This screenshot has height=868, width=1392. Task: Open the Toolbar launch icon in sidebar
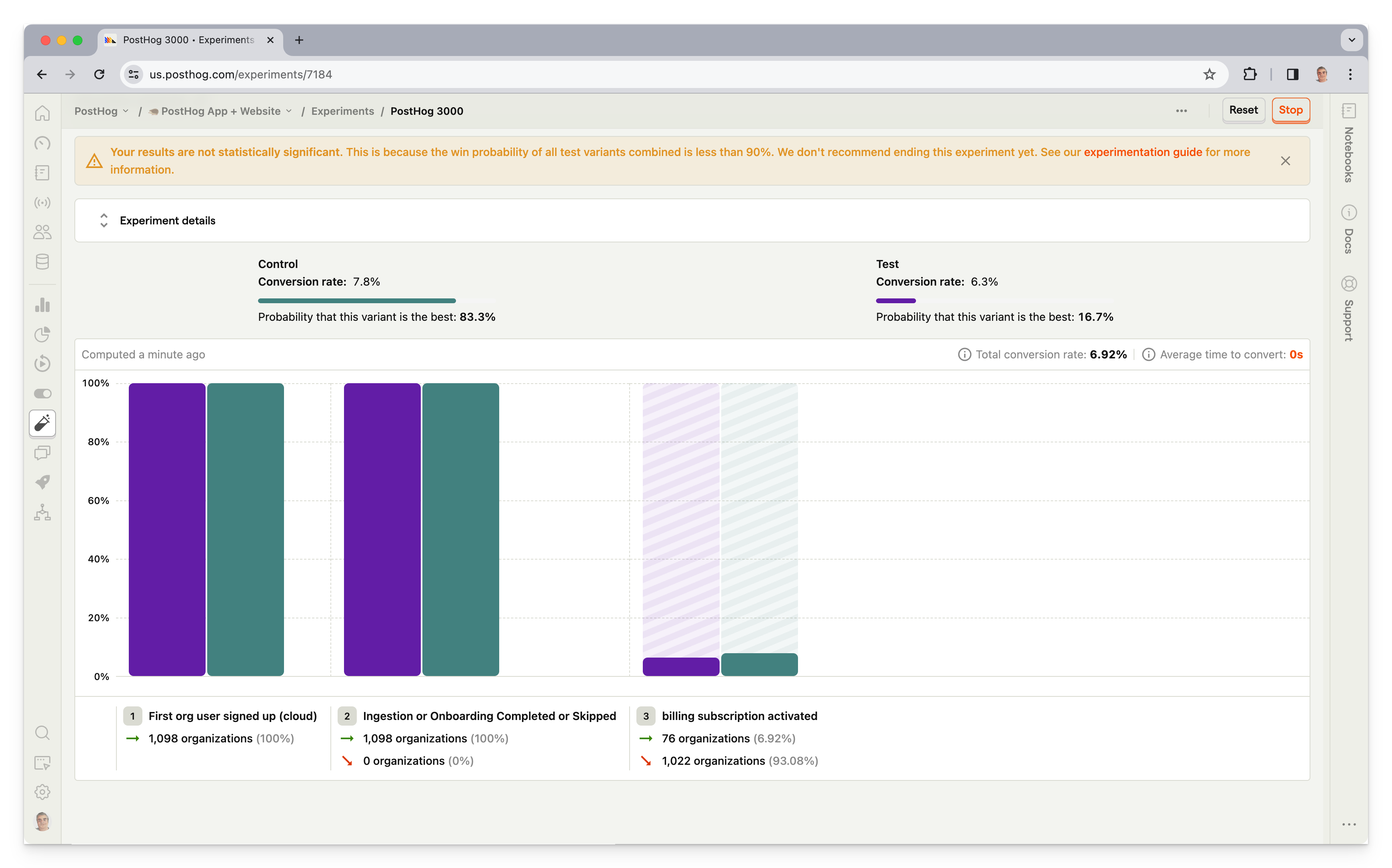pyautogui.click(x=42, y=763)
